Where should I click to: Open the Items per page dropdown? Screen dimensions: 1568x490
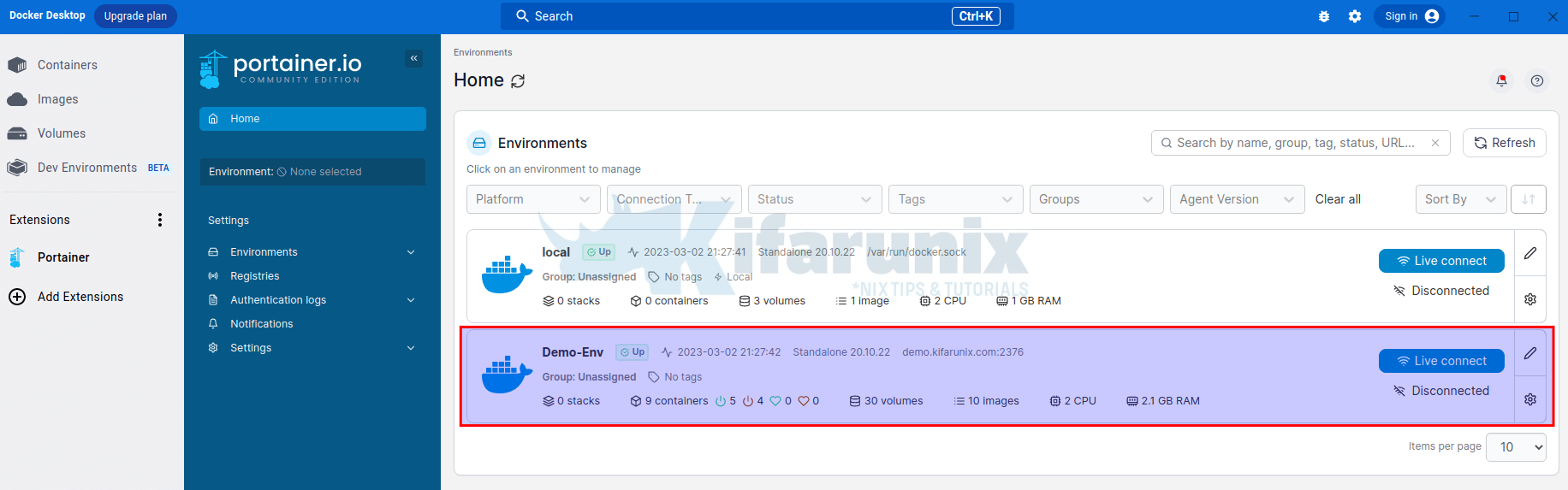(1516, 447)
